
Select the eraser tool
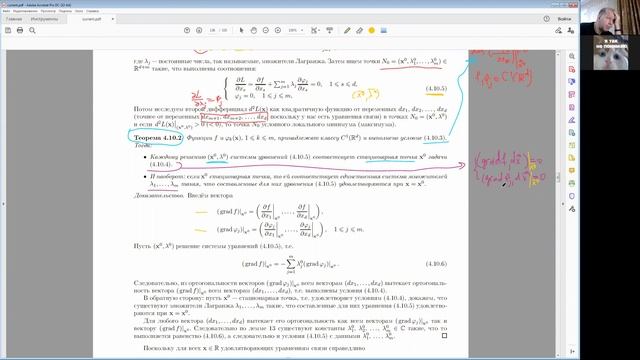coord(359,30)
